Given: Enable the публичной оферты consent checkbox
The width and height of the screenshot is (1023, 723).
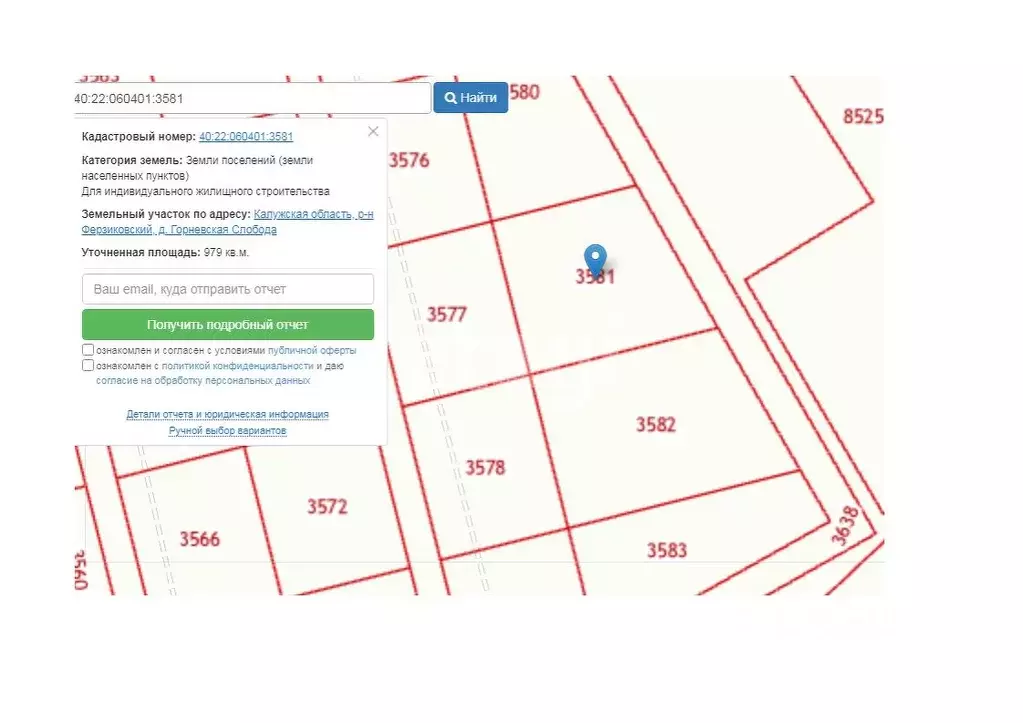Looking at the screenshot, I should [89, 348].
